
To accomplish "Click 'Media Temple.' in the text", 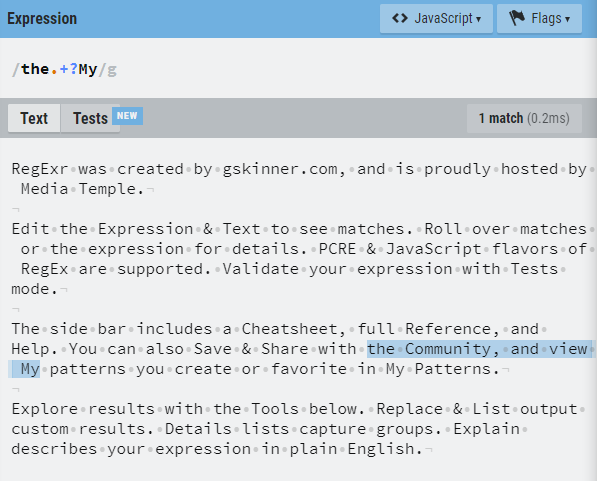I will tap(83, 189).
